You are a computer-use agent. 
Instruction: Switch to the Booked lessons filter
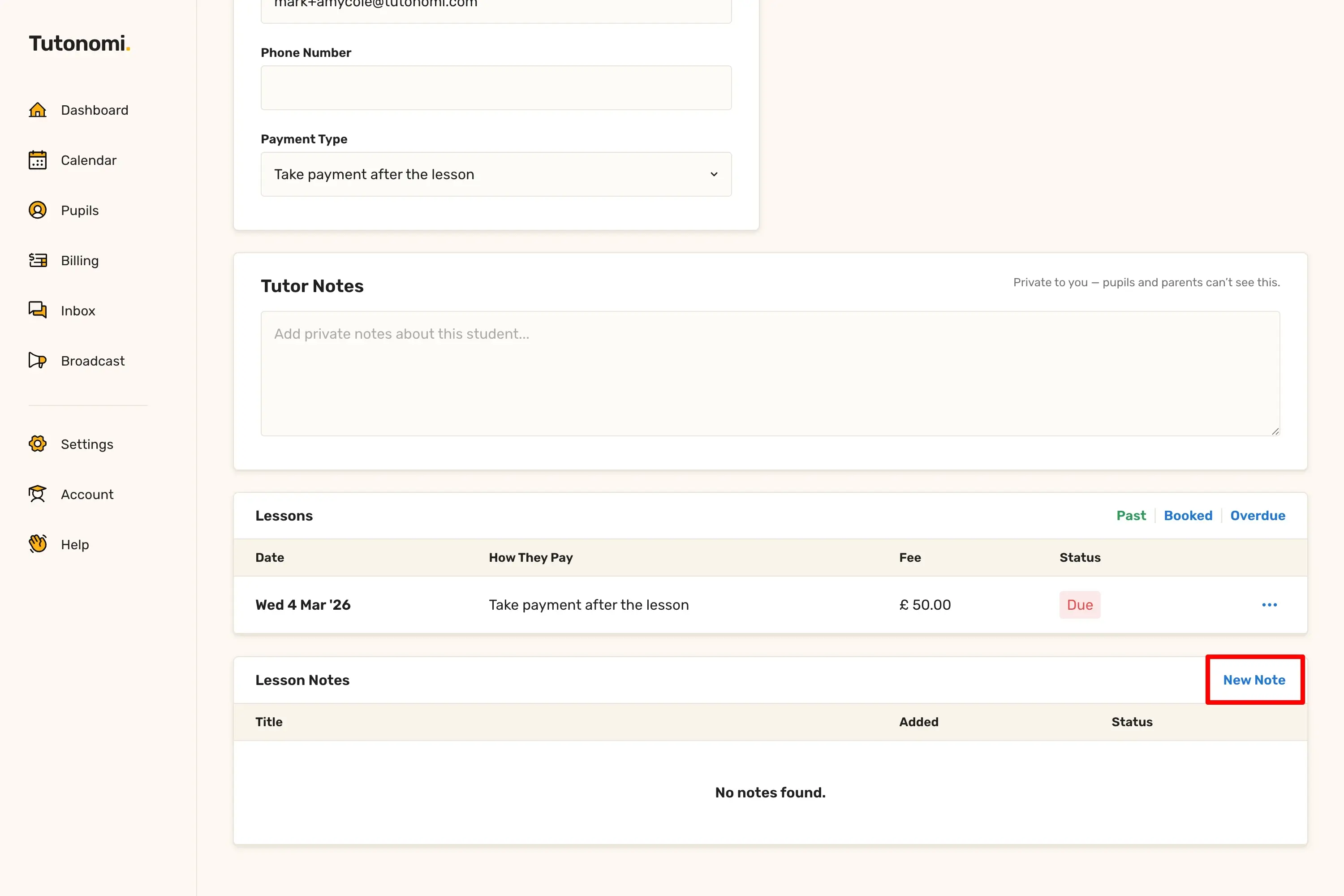click(1188, 516)
